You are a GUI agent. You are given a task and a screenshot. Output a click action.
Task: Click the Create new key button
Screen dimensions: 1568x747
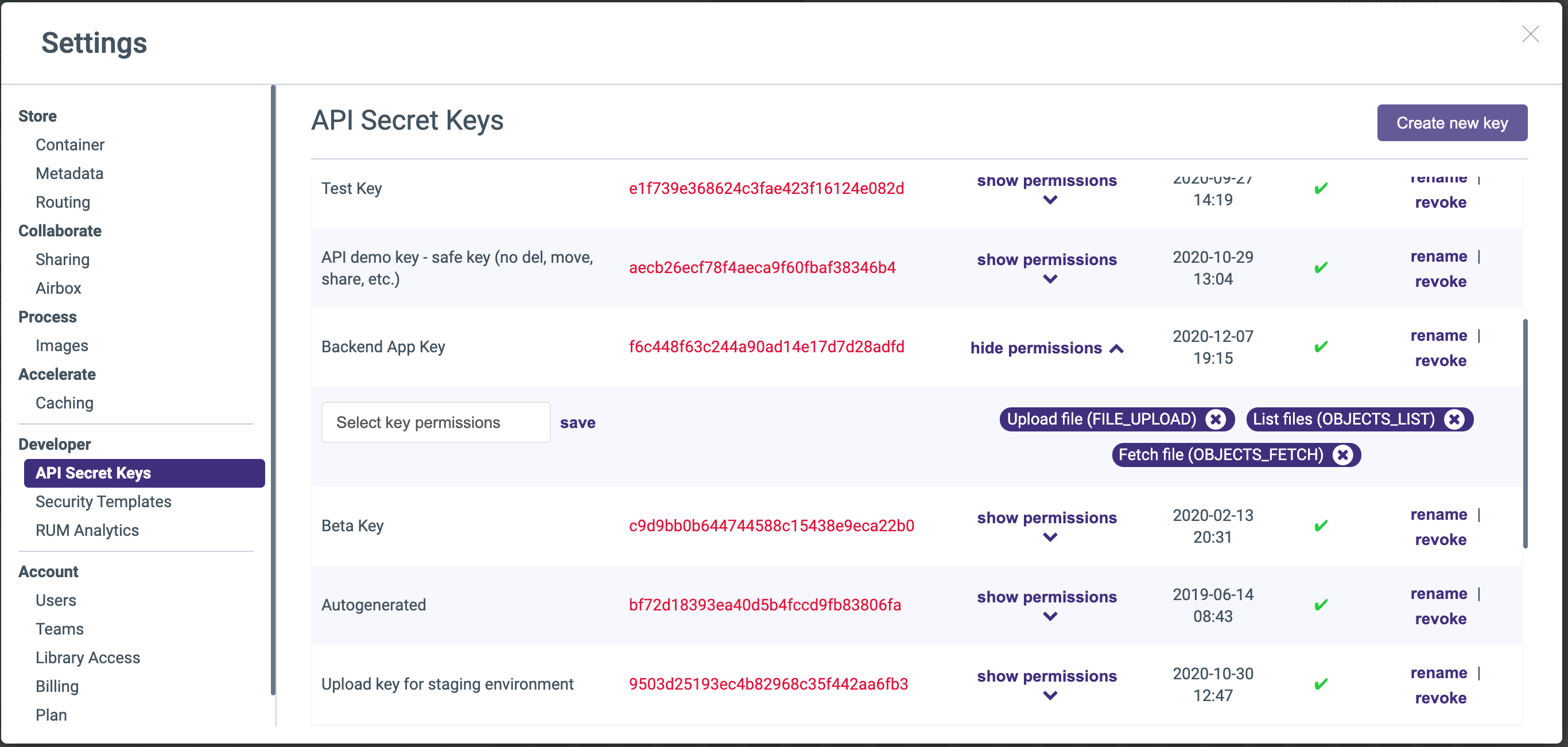click(1451, 123)
